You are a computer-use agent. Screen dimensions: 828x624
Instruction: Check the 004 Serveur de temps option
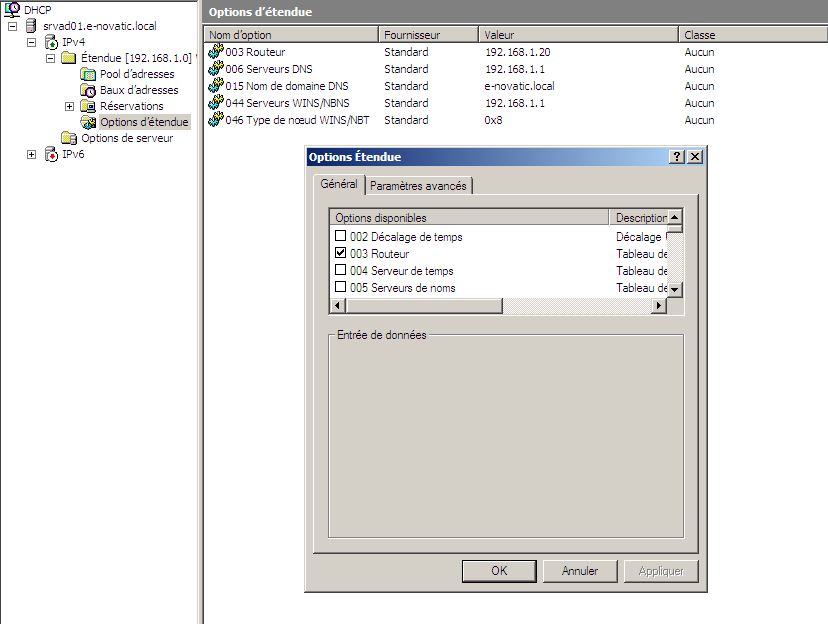[341, 270]
